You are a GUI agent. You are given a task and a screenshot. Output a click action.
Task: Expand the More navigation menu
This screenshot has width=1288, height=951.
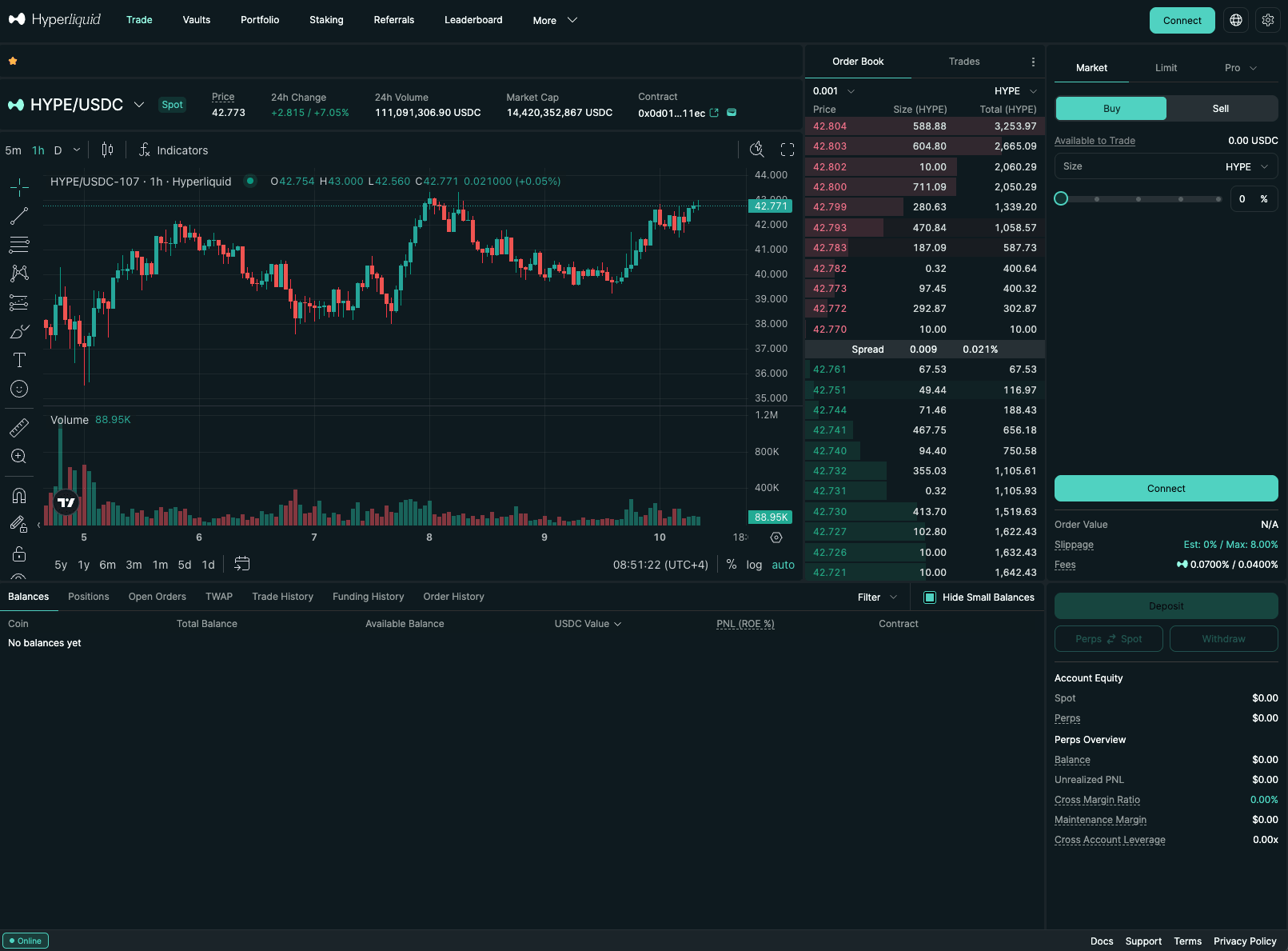(555, 21)
